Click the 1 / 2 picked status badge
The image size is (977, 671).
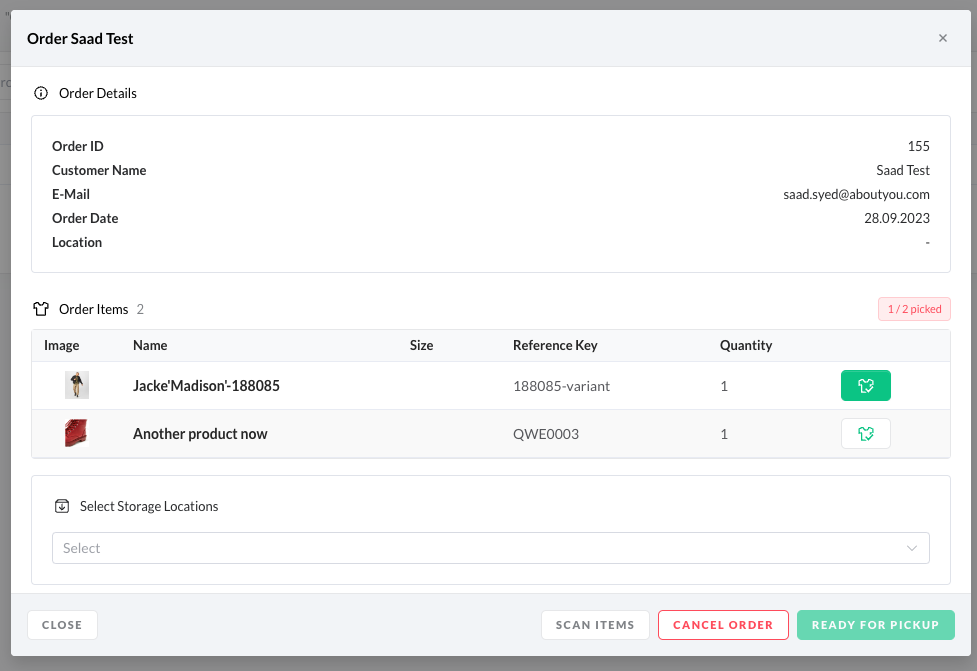[914, 309]
